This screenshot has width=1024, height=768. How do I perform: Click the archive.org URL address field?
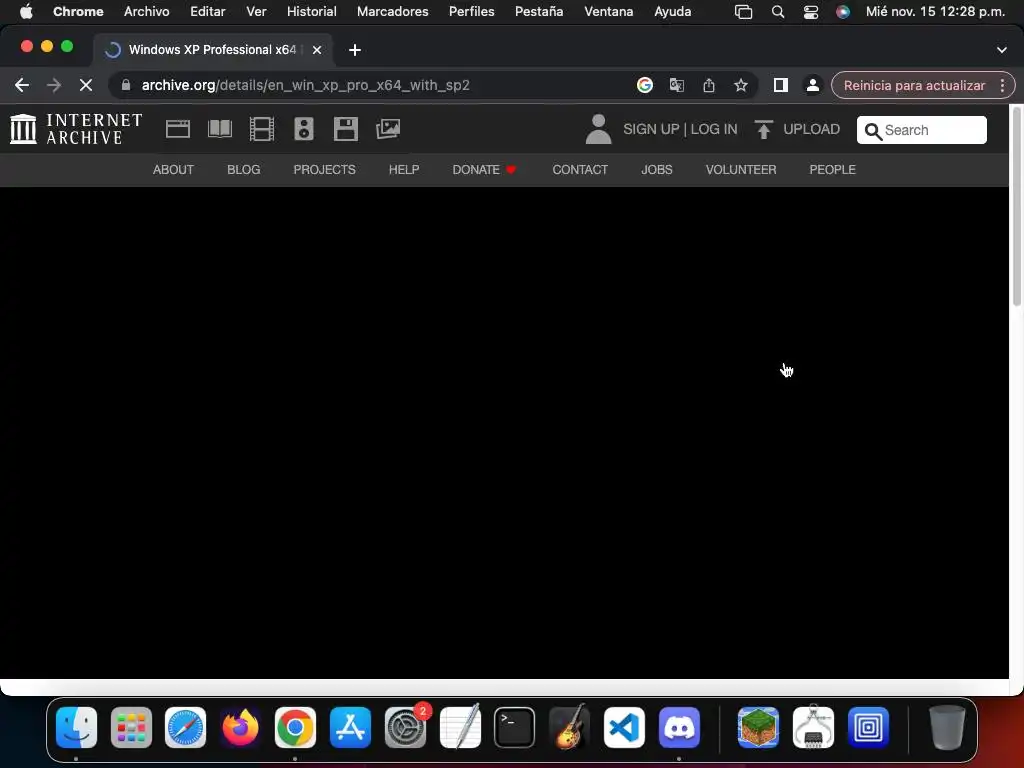[305, 85]
